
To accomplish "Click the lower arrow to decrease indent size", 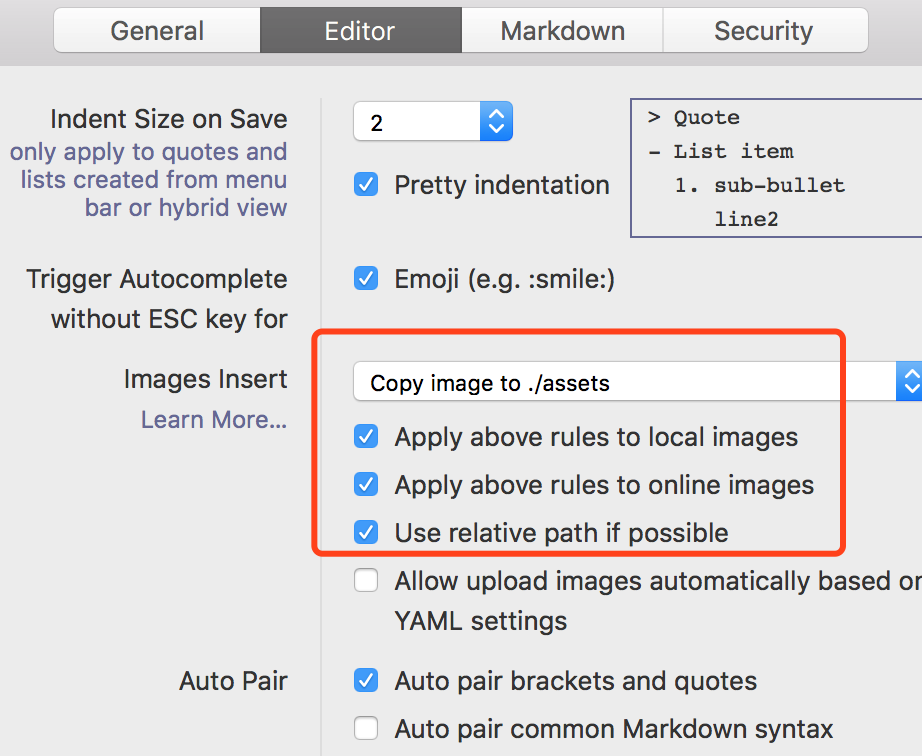I will pos(495,129).
